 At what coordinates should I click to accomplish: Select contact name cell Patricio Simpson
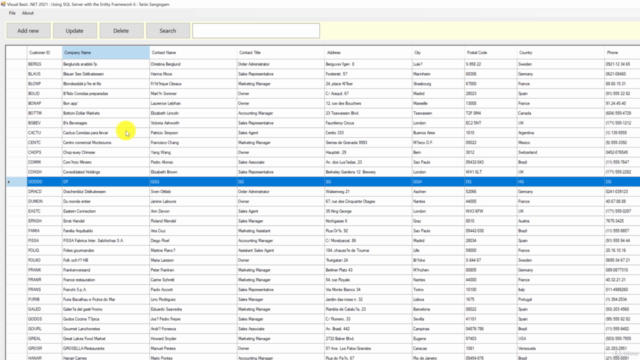pos(193,133)
